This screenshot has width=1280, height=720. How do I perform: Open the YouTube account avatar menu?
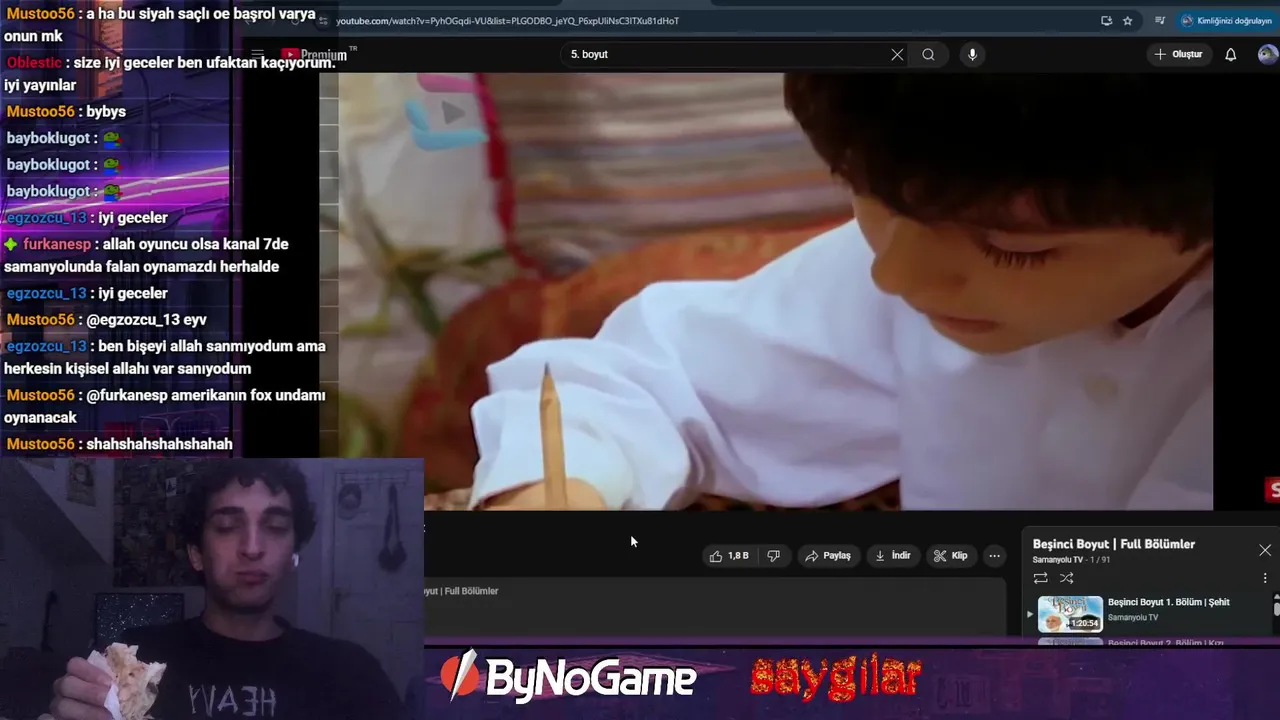point(1267,55)
